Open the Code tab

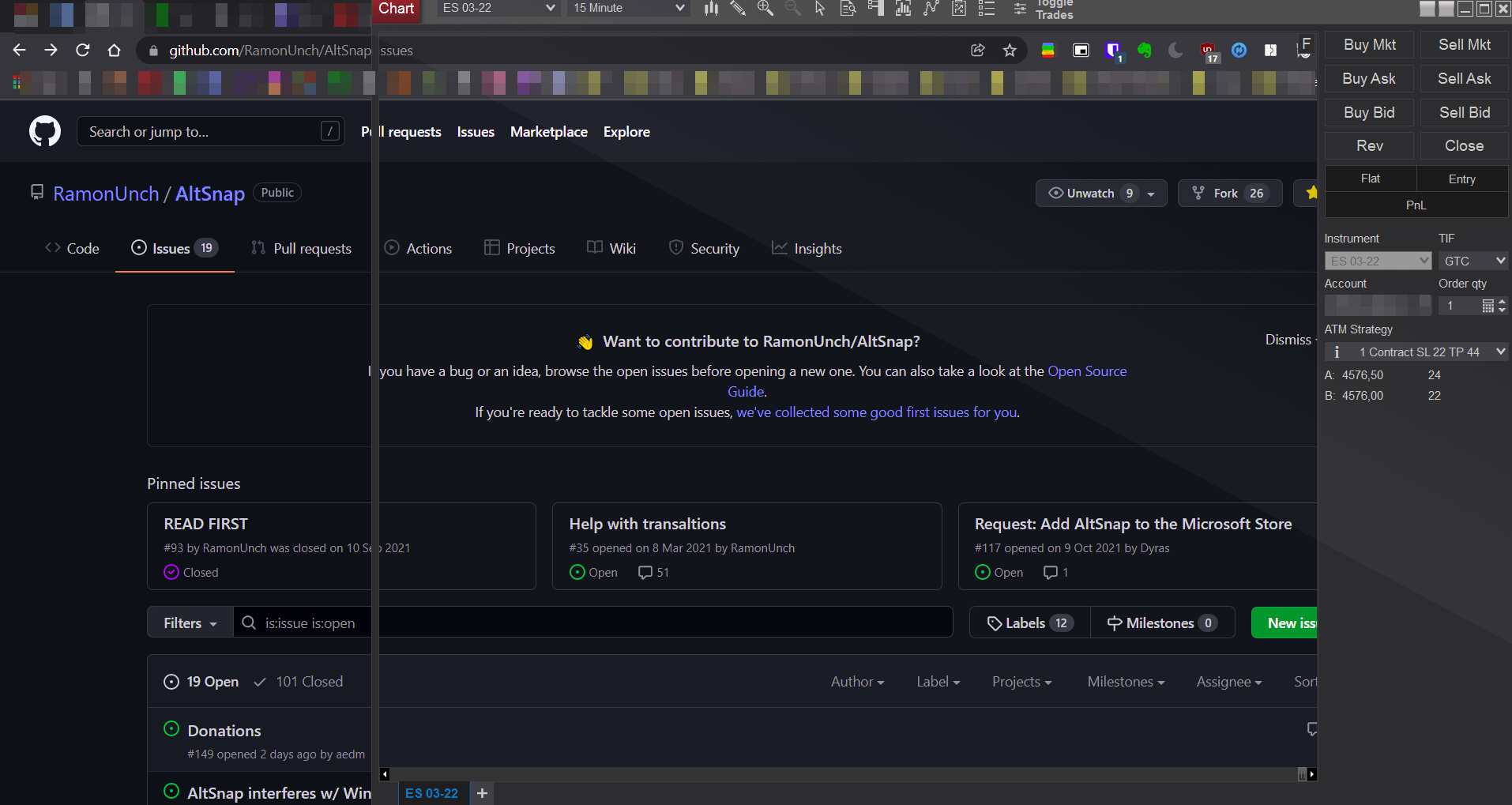pyautogui.click(x=72, y=248)
